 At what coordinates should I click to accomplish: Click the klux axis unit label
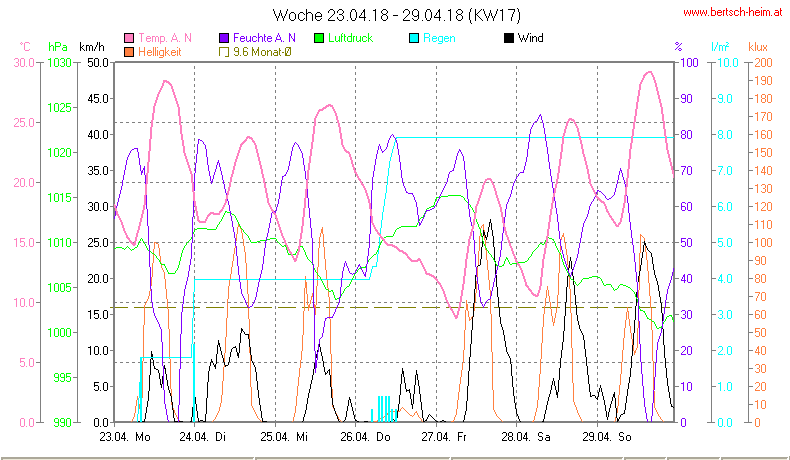pyautogui.click(x=758, y=47)
